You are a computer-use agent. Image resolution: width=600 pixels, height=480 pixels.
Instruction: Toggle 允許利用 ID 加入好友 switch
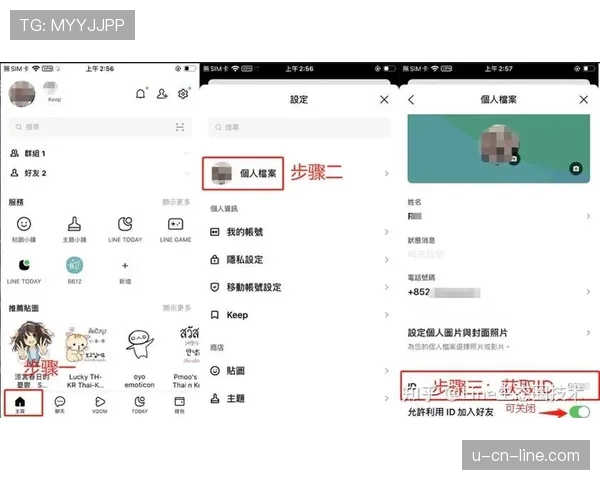coord(579,412)
